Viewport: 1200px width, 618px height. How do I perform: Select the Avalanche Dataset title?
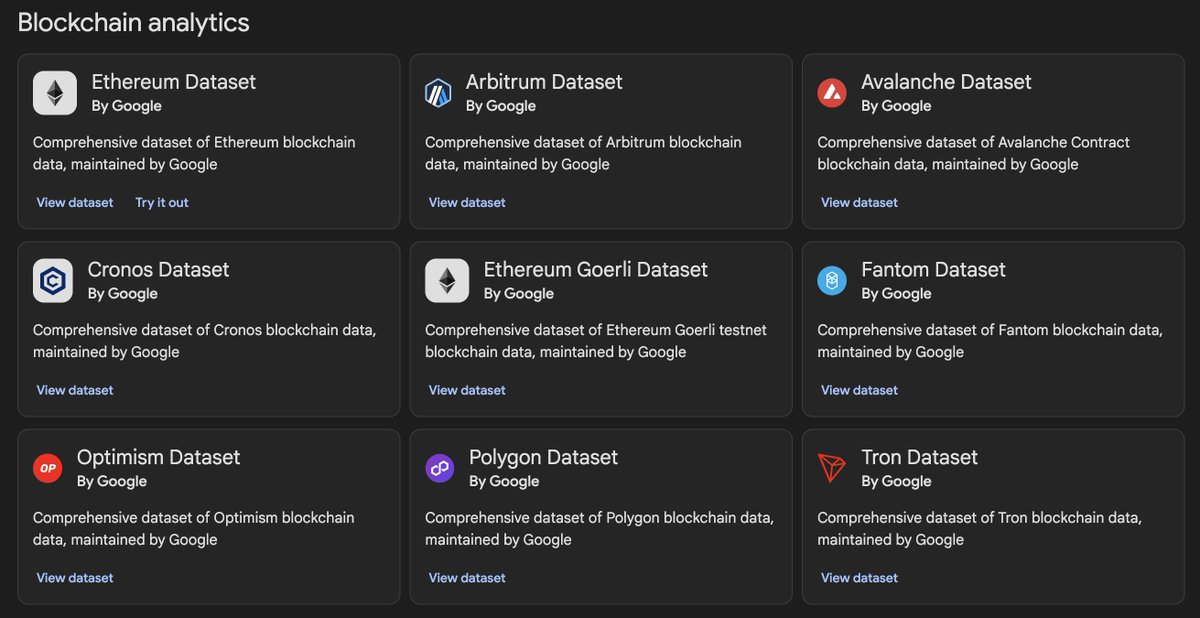(x=946, y=82)
